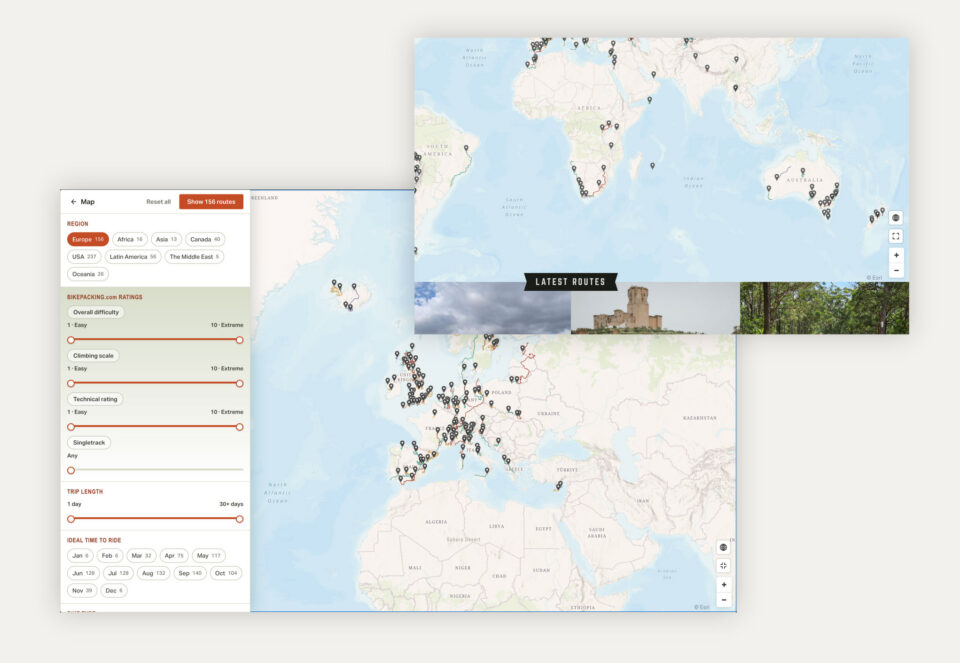Select the route pin in western Australia
This screenshot has height=663, width=960.
pyautogui.click(x=768, y=189)
